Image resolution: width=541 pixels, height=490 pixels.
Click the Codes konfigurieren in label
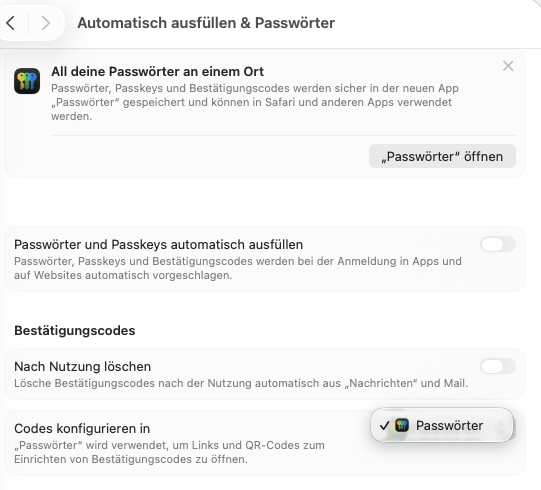click(82, 429)
